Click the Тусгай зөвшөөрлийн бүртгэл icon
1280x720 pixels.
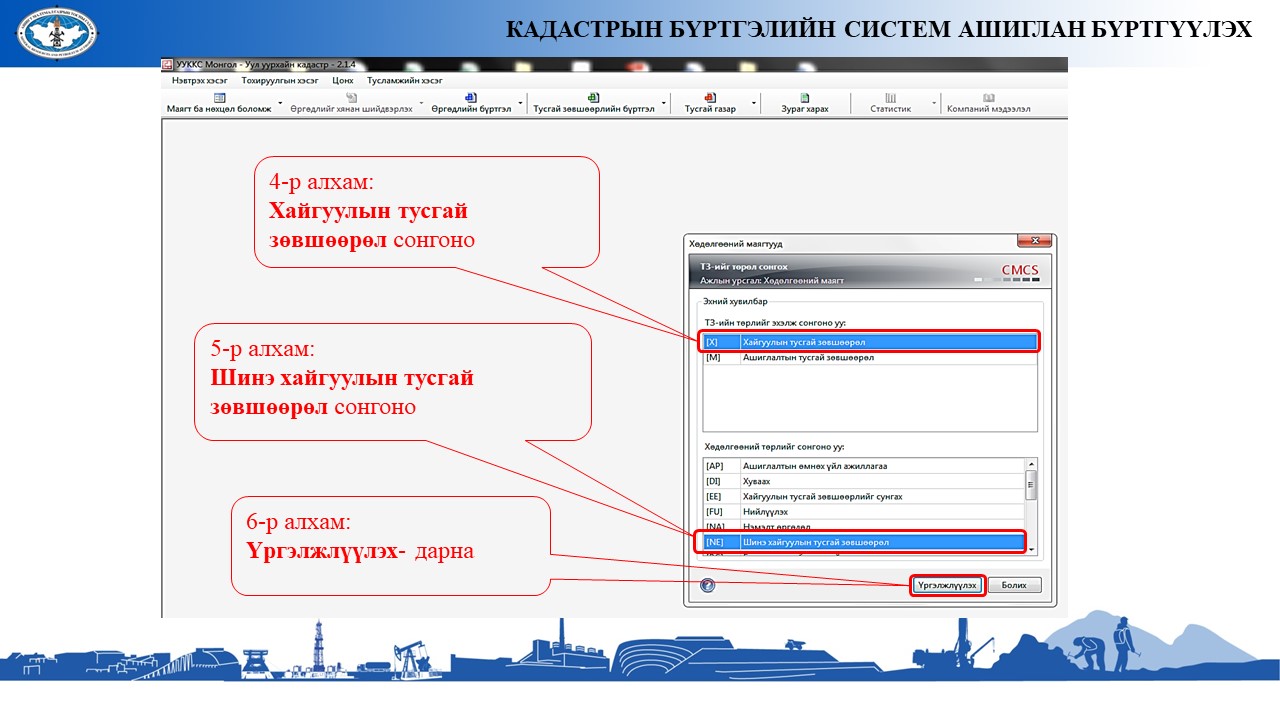[593, 98]
